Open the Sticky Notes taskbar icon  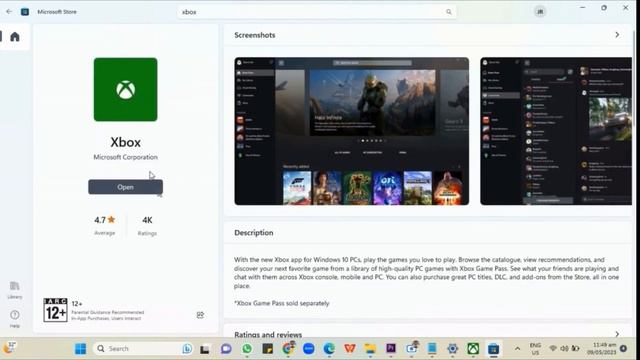tap(267, 349)
